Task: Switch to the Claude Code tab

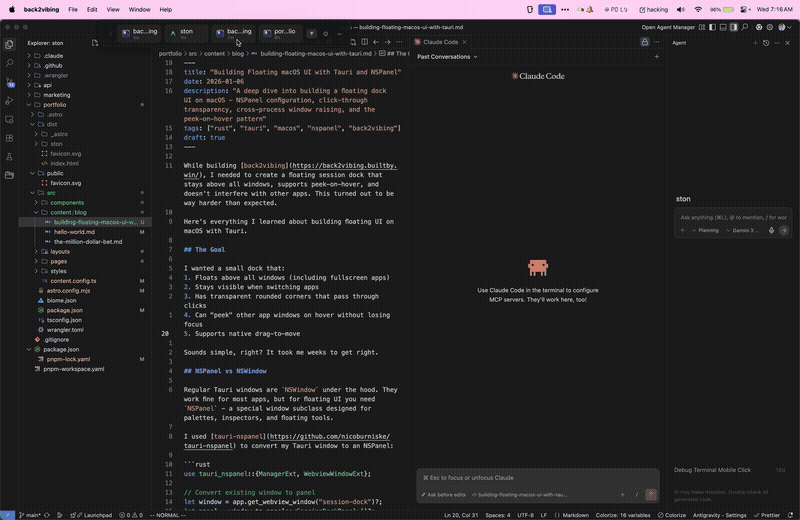Action: tap(440, 42)
